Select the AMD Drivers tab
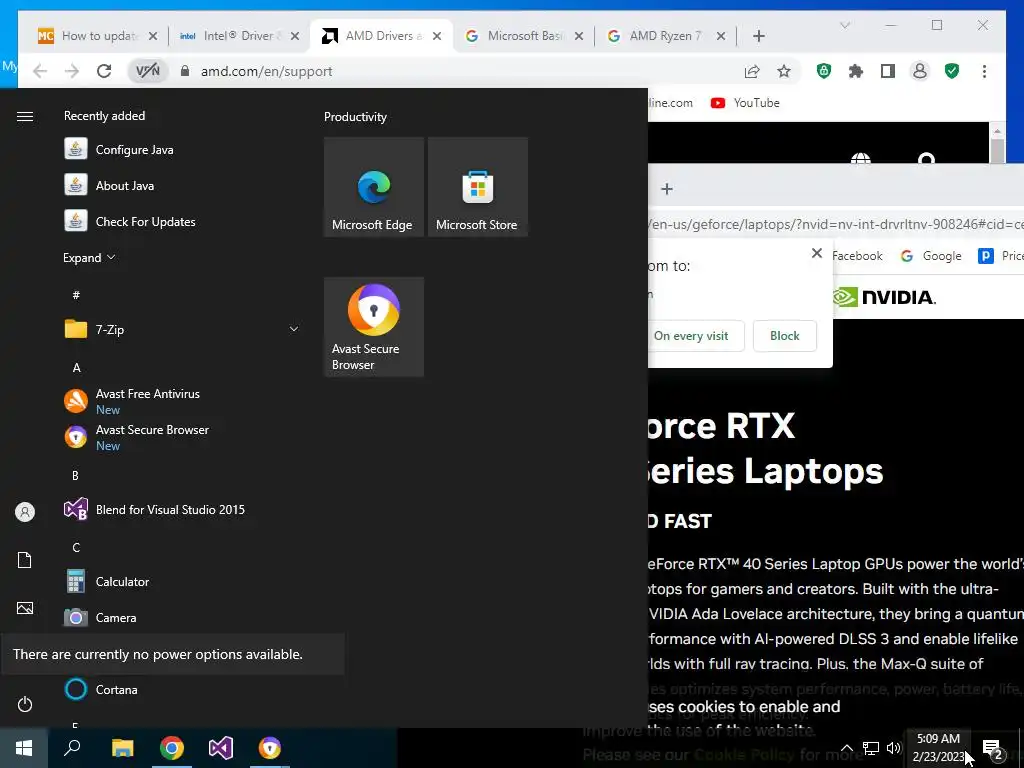Viewport: 1024px width, 768px height. point(383,36)
